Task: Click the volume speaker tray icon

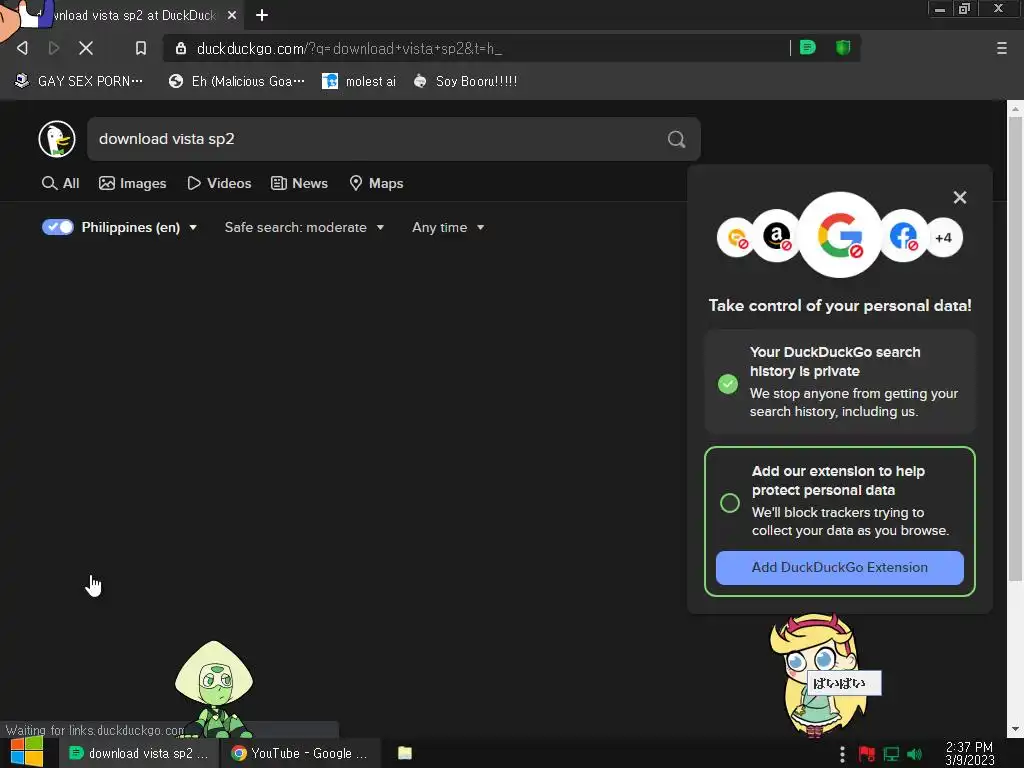Action: coord(914,754)
